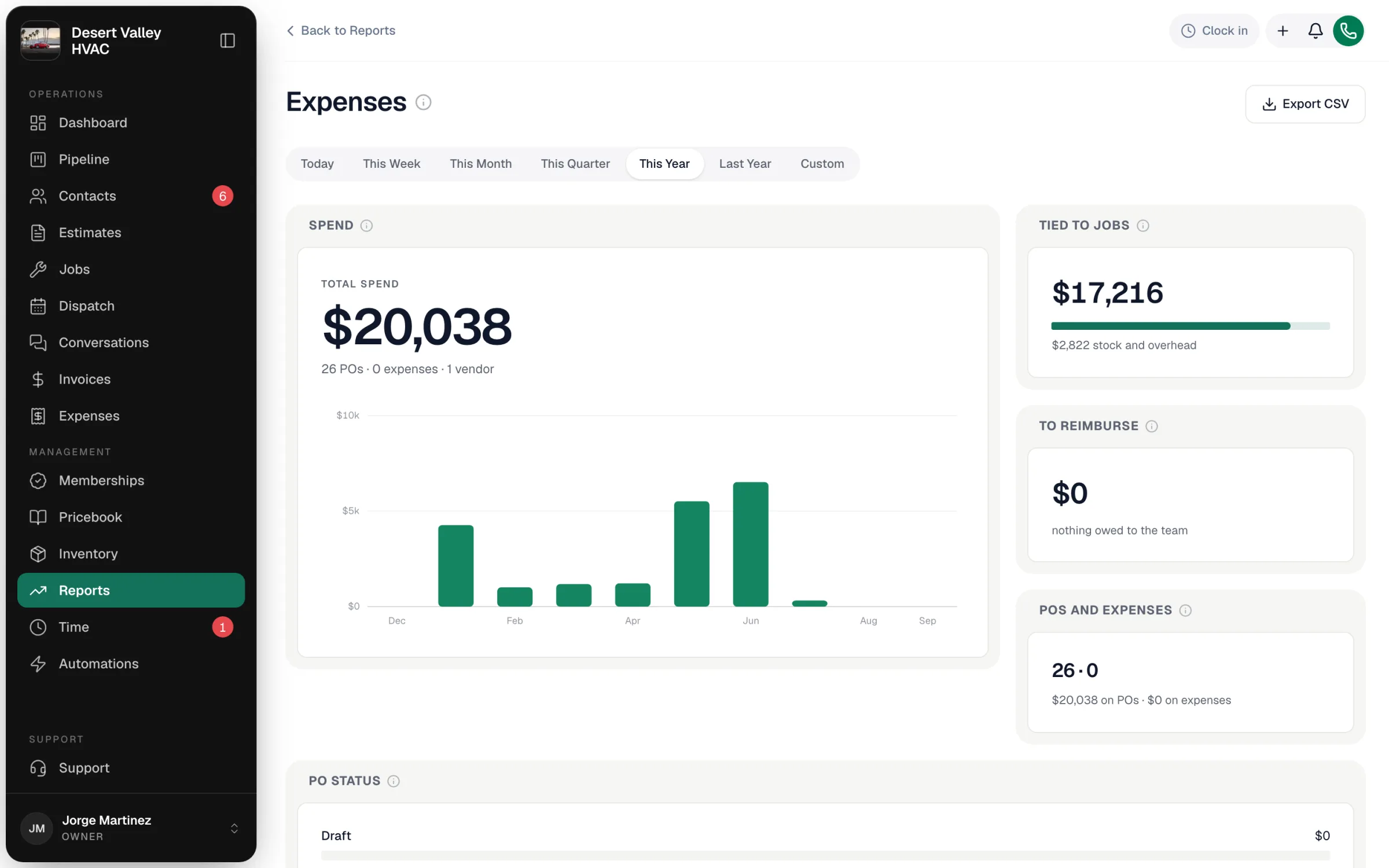Click '$2,822 stock and overhead' text
Image resolution: width=1389 pixels, height=868 pixels.
coord(1124,345)
